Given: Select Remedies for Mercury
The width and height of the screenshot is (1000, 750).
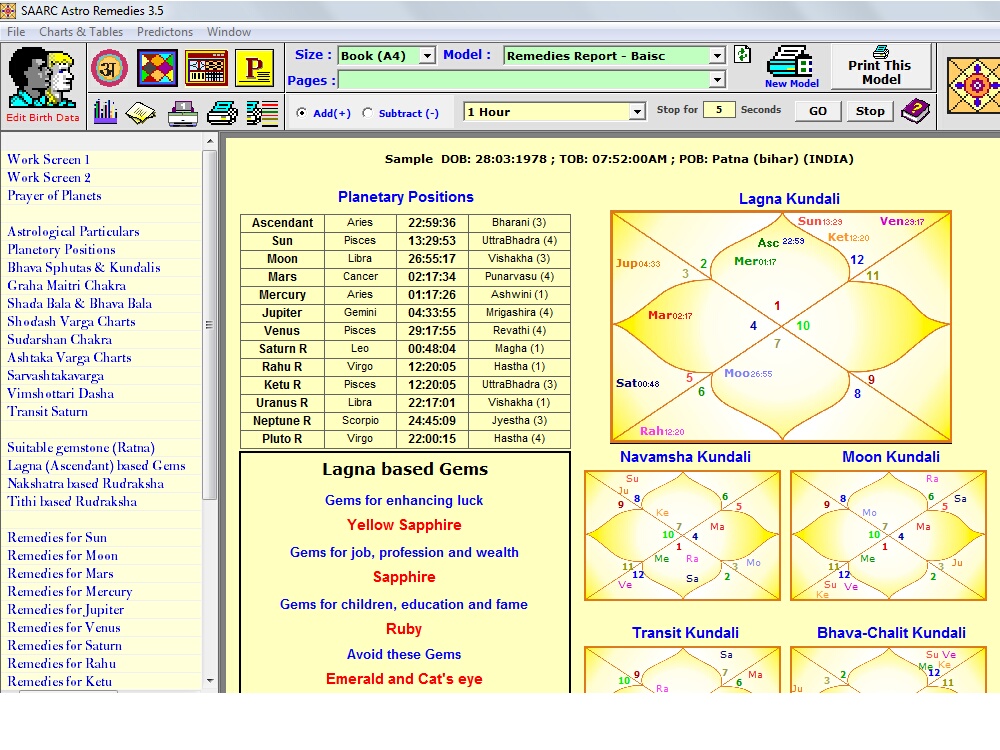Looking at the screenshot, I should coord(70,592).
